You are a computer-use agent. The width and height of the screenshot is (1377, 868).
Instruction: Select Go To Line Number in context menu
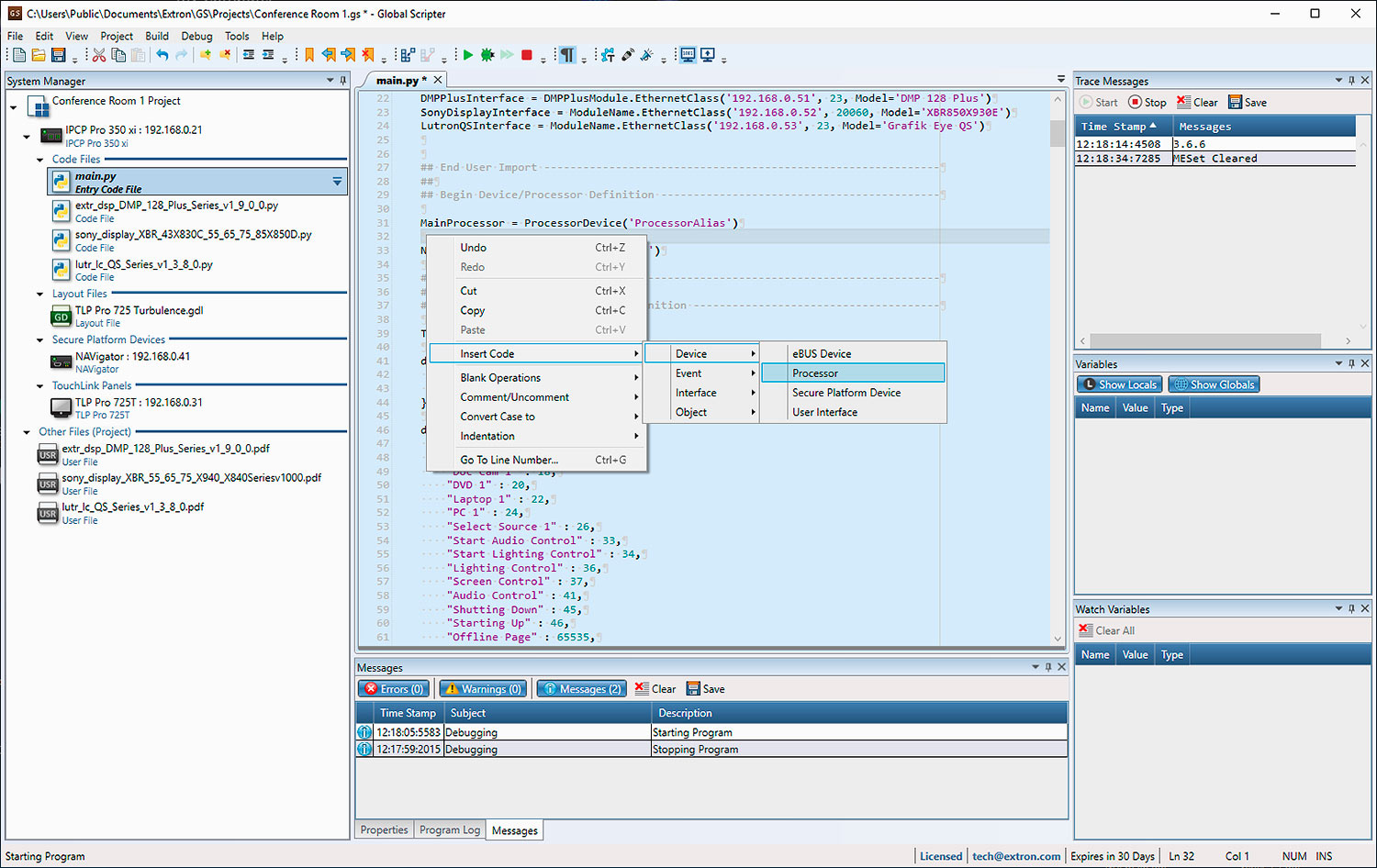(537, 460)
